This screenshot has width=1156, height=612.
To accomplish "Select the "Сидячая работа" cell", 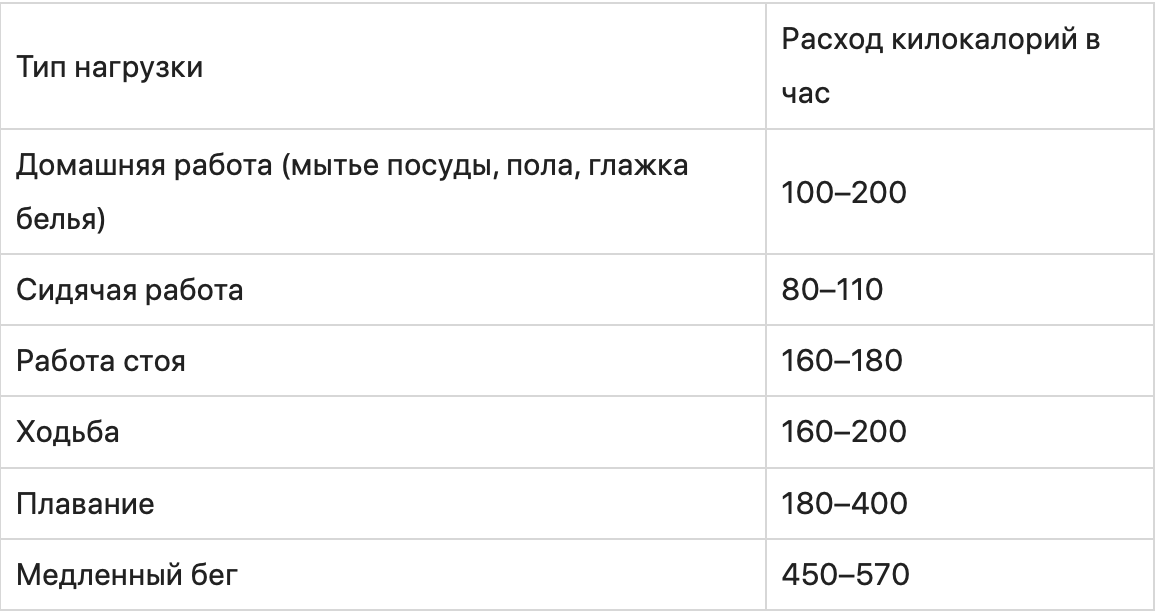I will [x=131, y=291].
